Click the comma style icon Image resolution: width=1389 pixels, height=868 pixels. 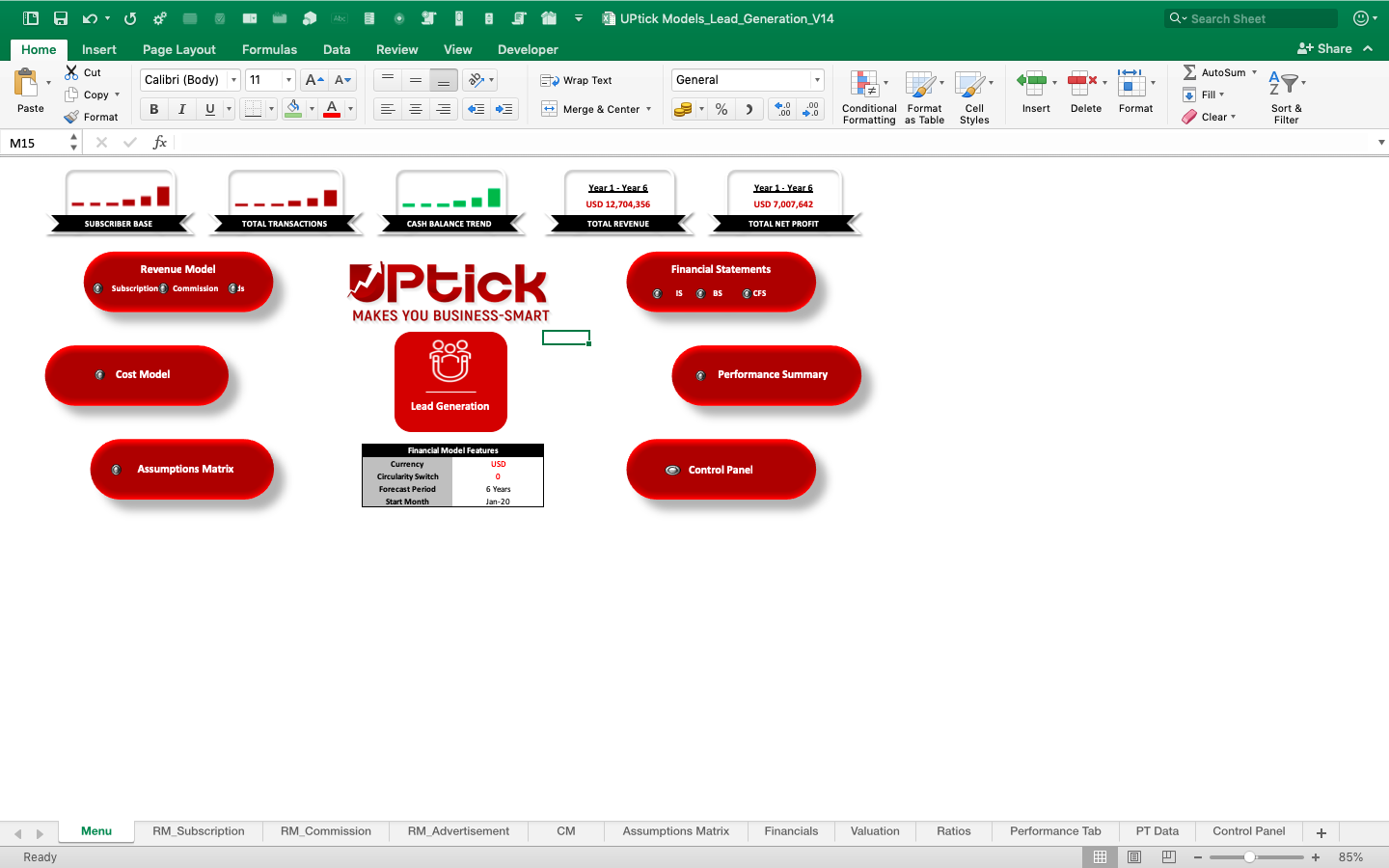749,109
